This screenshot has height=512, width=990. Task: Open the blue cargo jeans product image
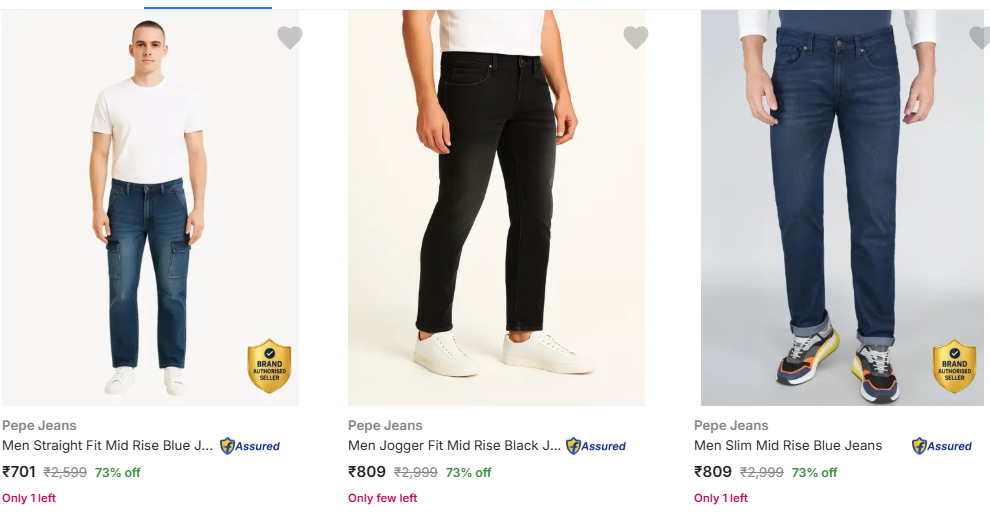coord(150,208)
